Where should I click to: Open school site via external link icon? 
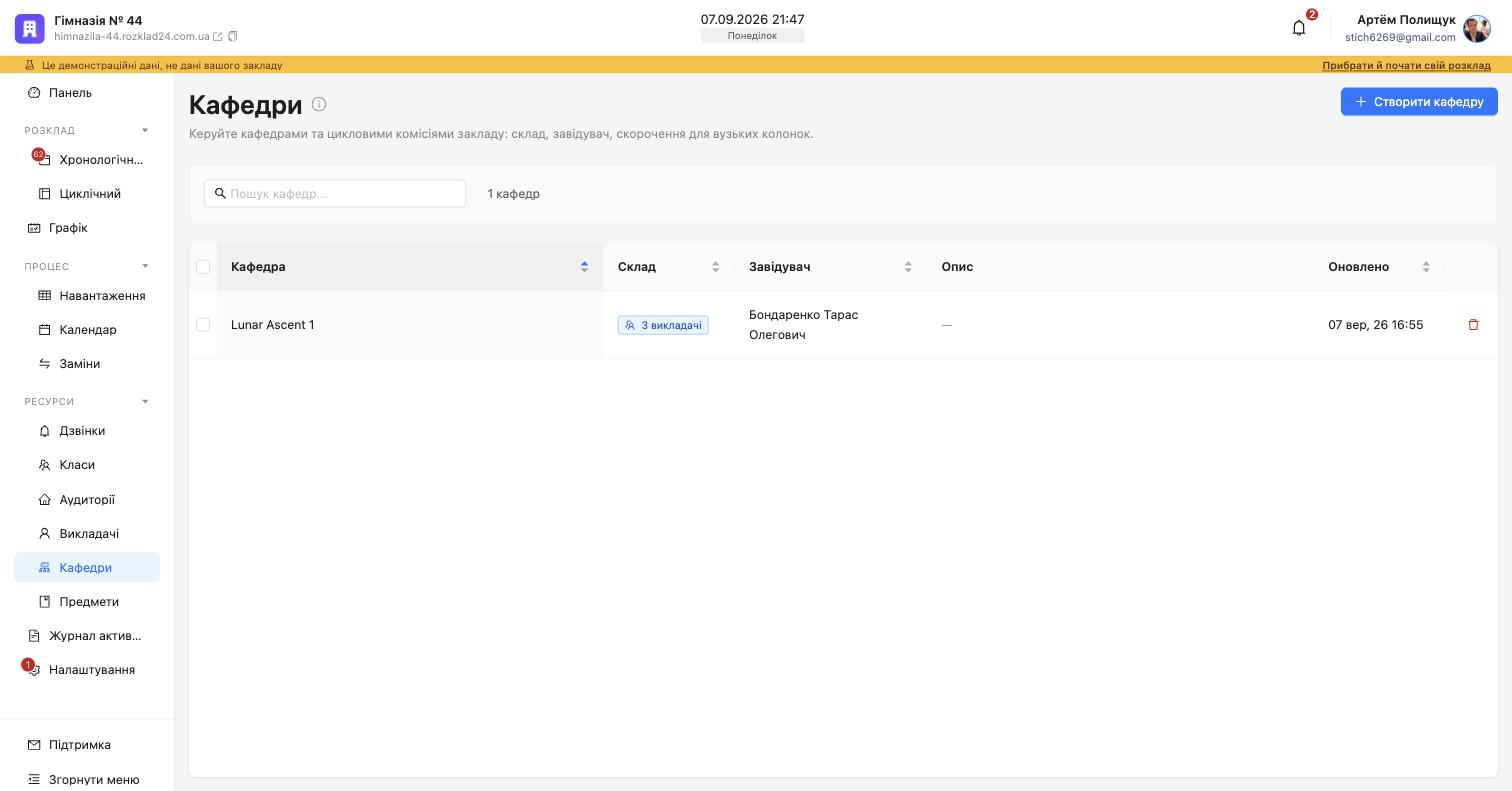(218, 37)
